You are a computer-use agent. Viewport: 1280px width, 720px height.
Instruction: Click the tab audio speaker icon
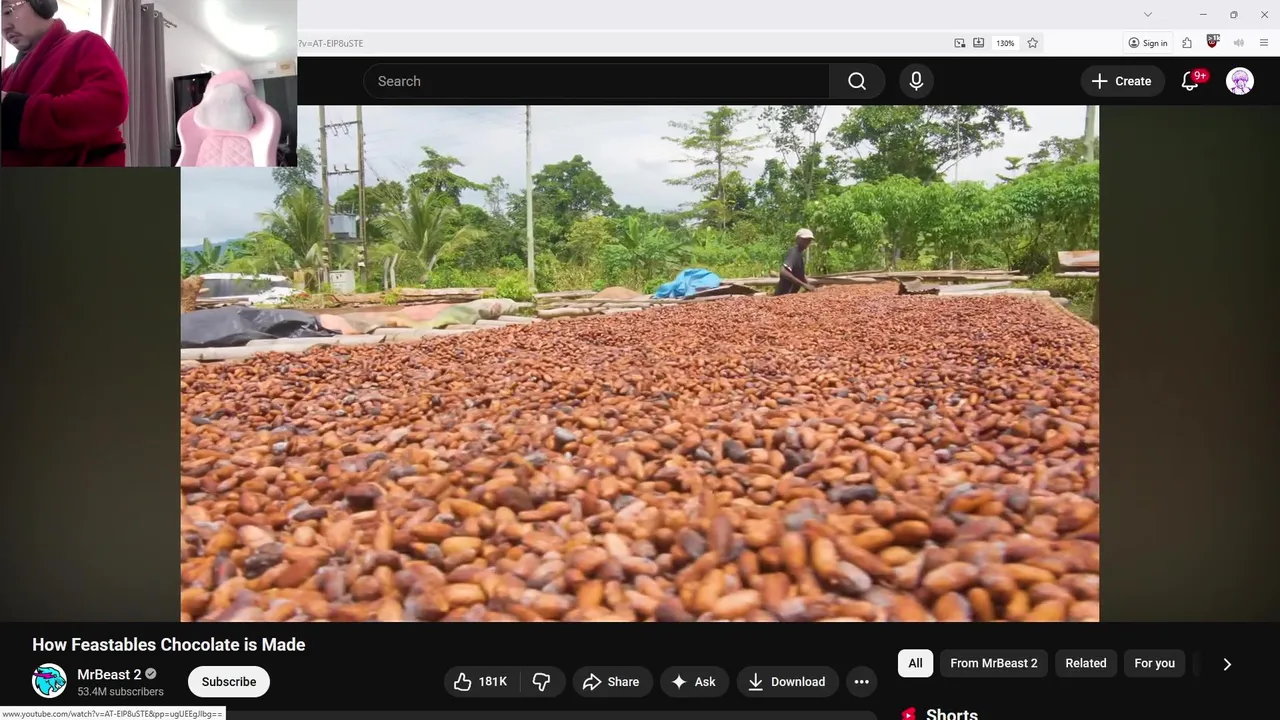pyautogui.click(x=1239, y=43)
